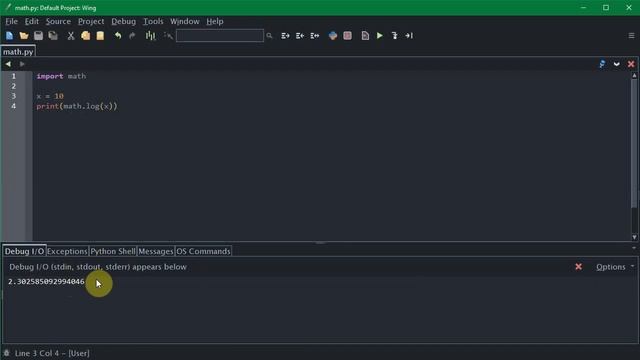Viewport: 640px width, 360px height.
Task: Click line number 4 in the gutter
Action: click(x=13, y=106)
